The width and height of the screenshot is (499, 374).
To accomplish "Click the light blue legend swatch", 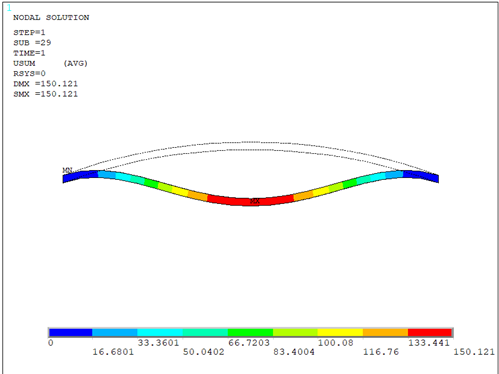I will pyautogui.click(x=115, y=332).
